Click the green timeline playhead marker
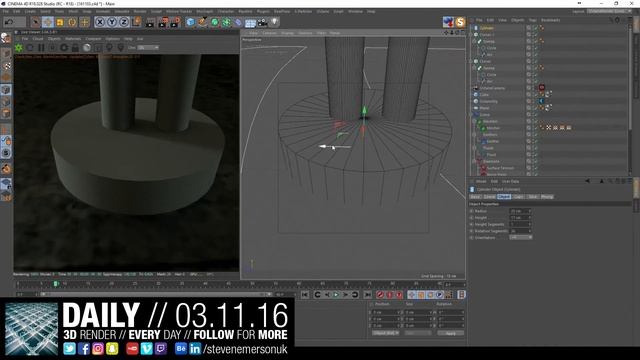The width and height of the screenshot is (640, 360). click(x=56, y=284)
